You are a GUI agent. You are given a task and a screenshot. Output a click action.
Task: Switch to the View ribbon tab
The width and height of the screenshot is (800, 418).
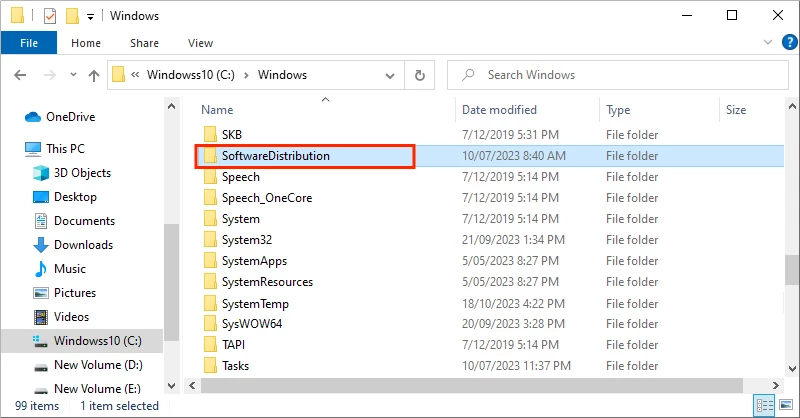tap(200, 43)
